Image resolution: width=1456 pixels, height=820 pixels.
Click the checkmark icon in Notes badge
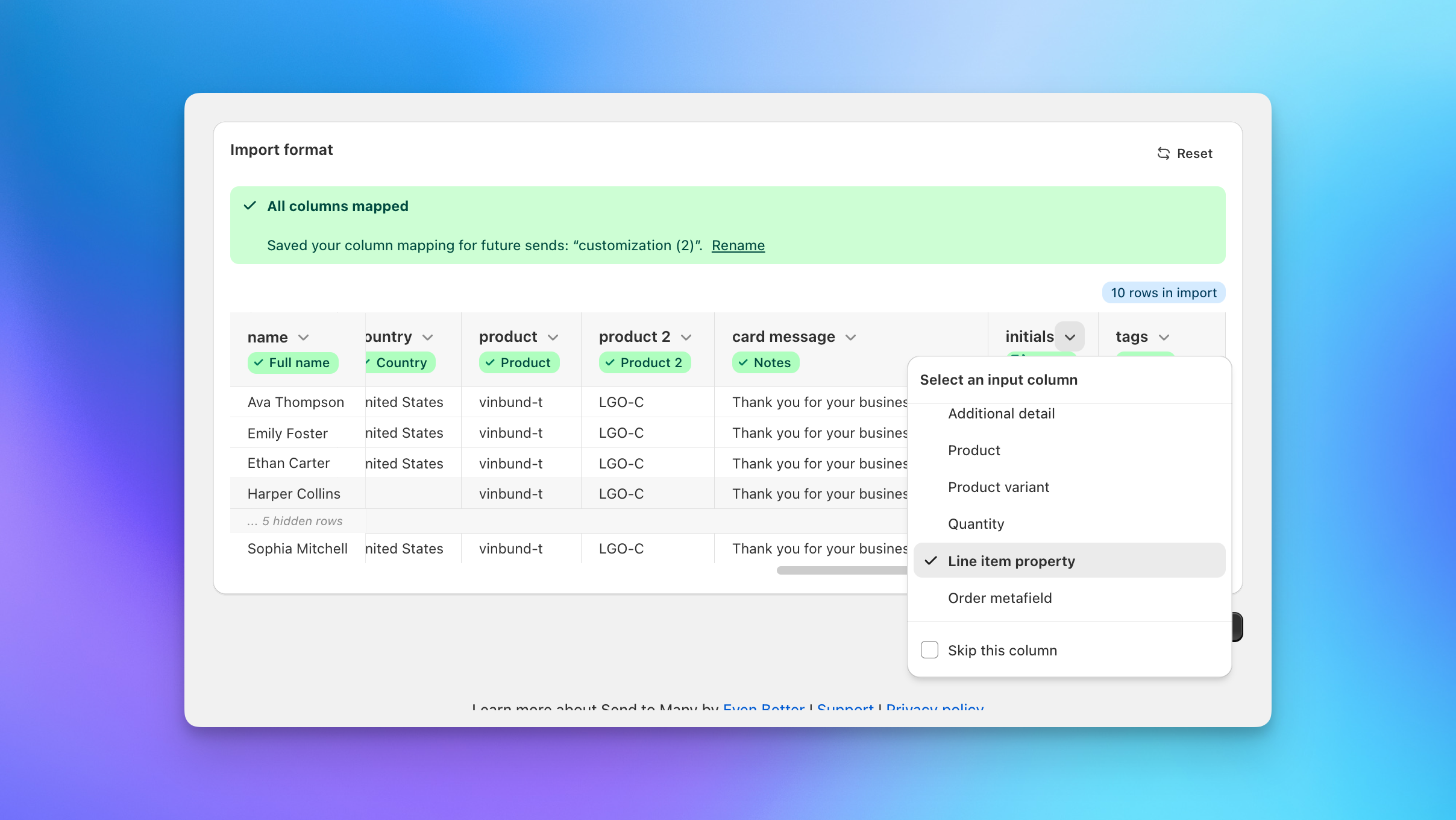[x=743, y=363]
